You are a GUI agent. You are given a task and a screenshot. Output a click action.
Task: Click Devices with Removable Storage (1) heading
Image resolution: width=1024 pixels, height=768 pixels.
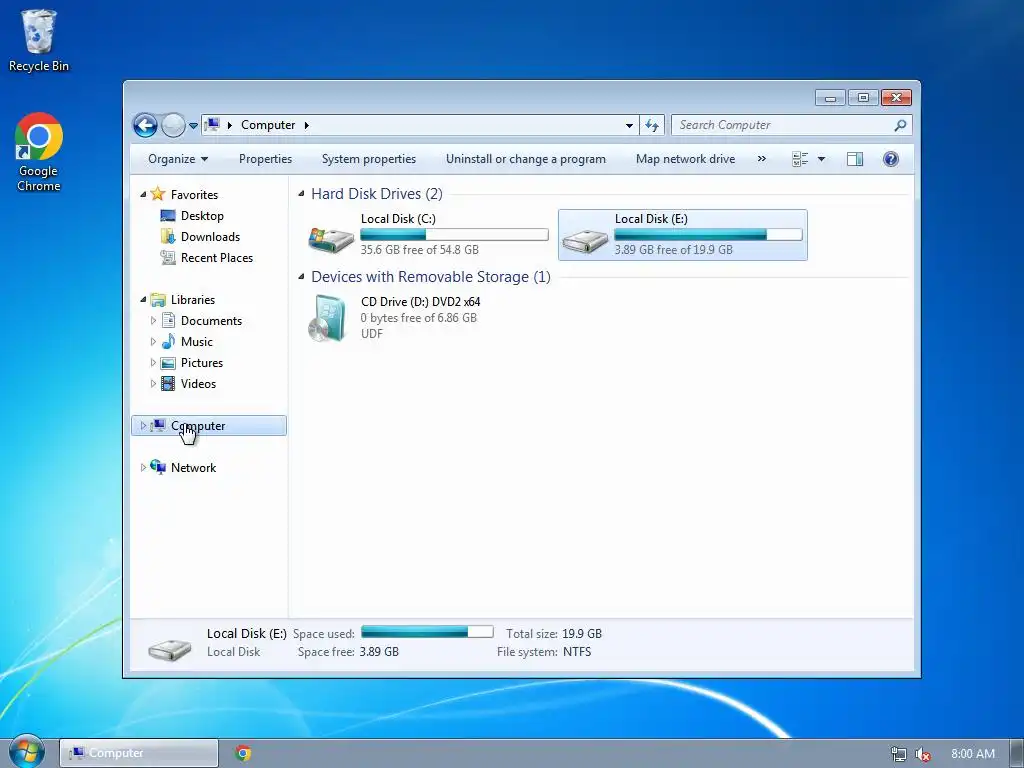pos(431,277)
